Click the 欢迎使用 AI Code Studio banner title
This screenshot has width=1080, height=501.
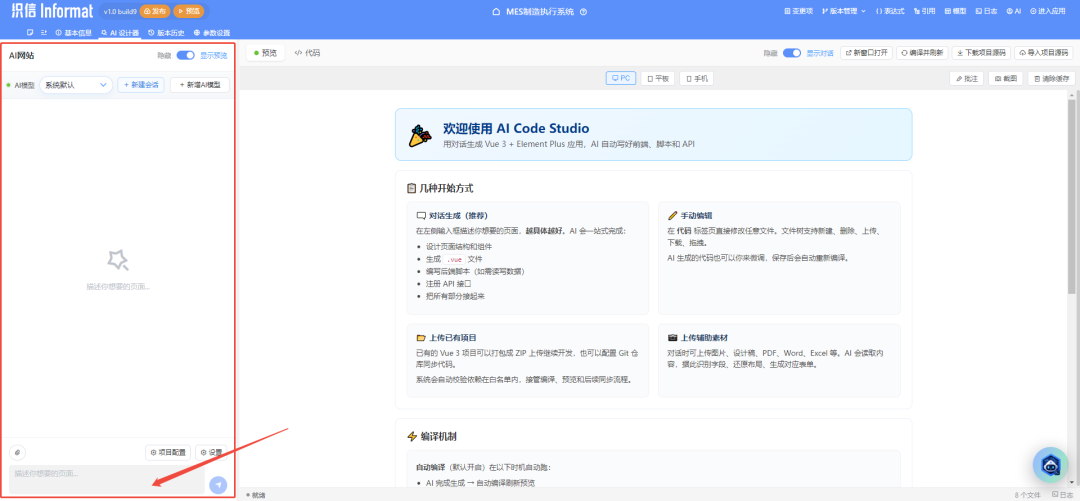(x=516, y=128)
